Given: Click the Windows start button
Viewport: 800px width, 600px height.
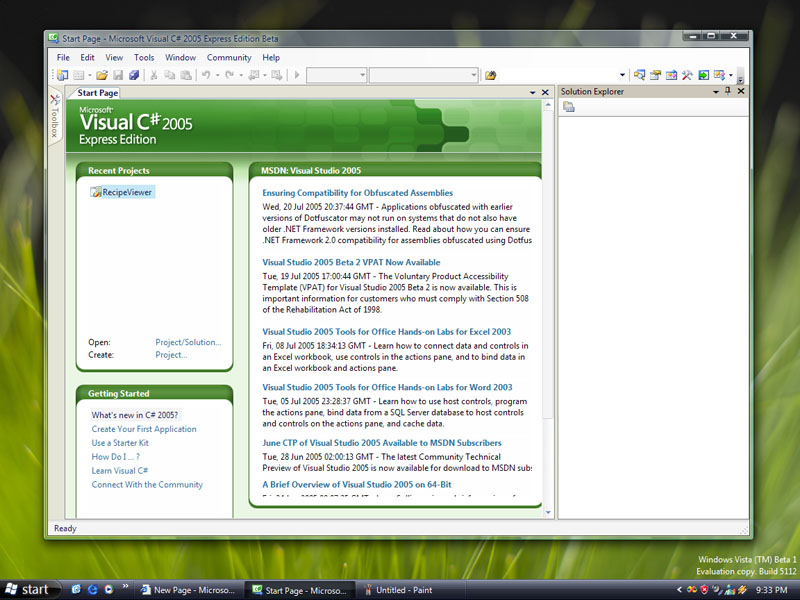Looking at the screenshot, I should (30, 590).
